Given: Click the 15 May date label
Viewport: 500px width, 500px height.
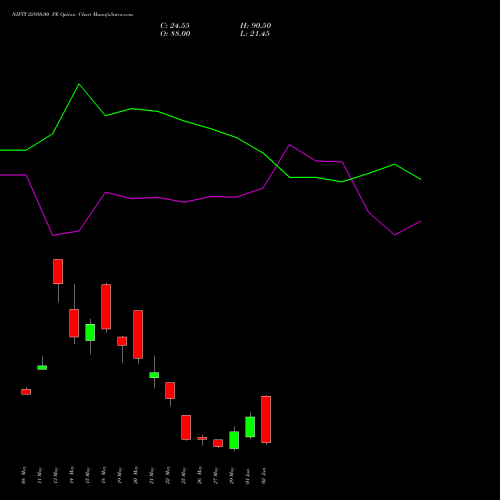Looking at the screenshot, I should pyautogui.click(x=88, y=475).
